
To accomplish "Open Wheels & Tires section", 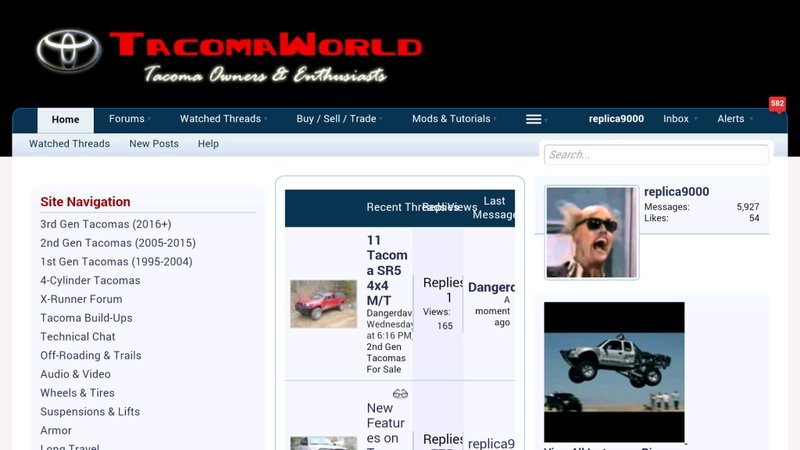I will point(77,393).
